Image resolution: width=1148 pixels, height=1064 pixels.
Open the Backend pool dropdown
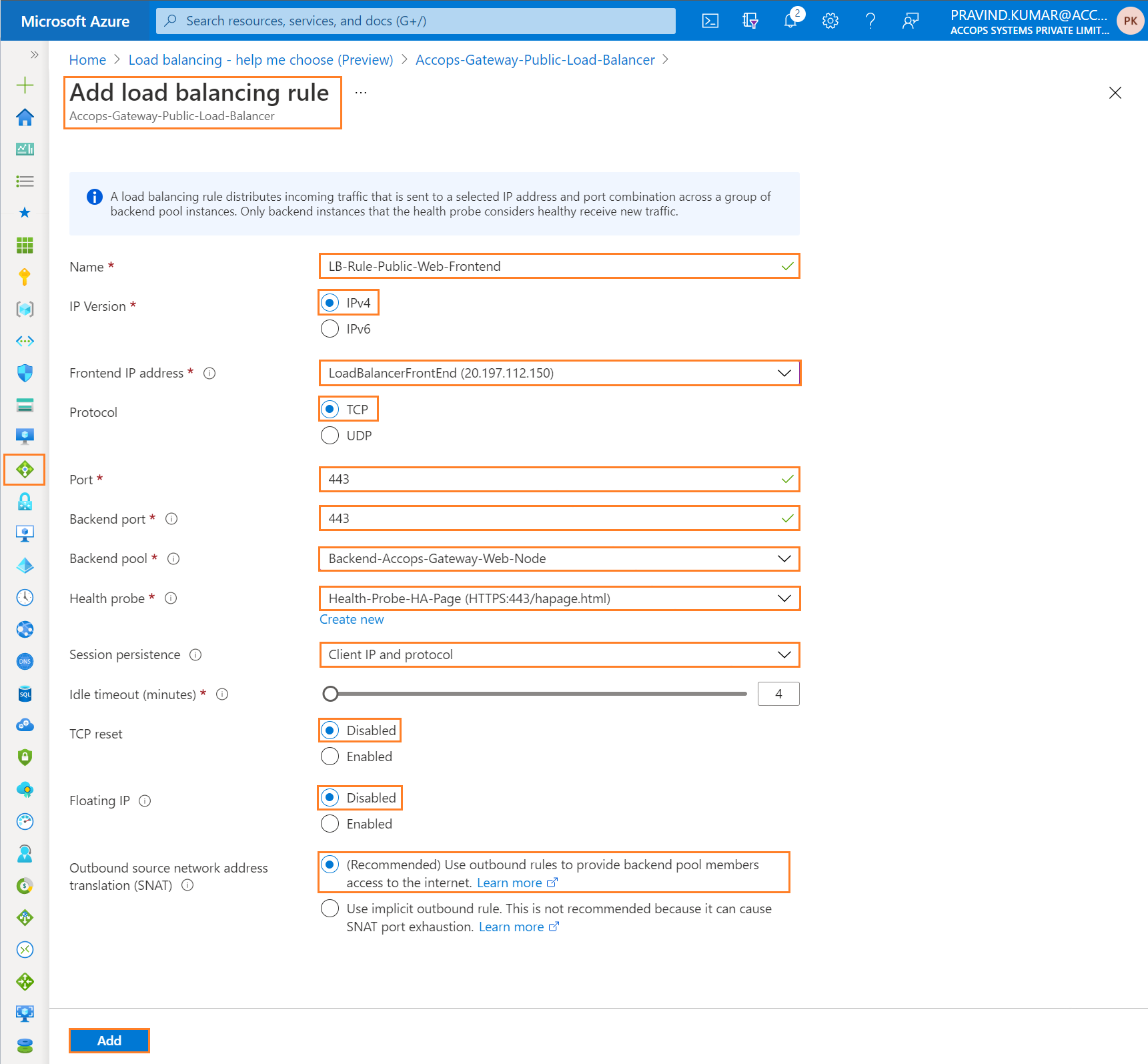coord(560,558)
